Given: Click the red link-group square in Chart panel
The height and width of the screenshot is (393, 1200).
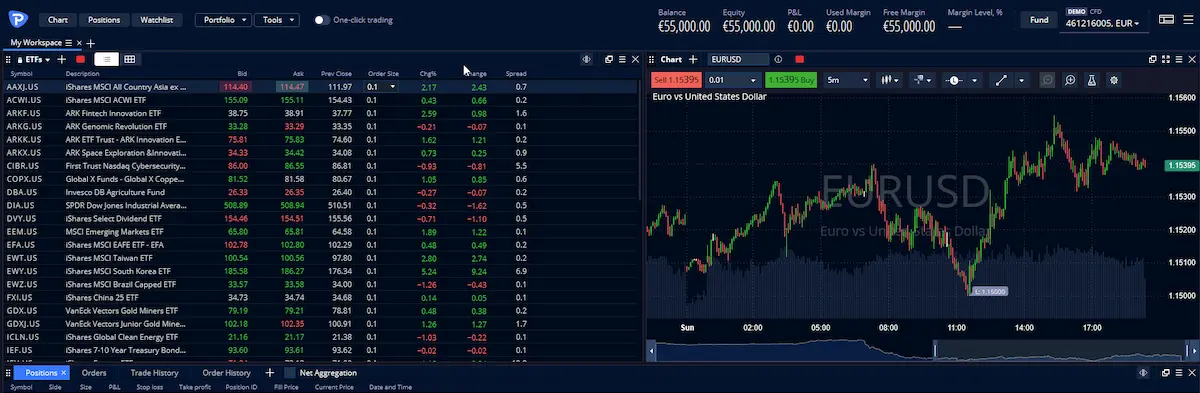Looking at the screenshot, I should (799, 60).
